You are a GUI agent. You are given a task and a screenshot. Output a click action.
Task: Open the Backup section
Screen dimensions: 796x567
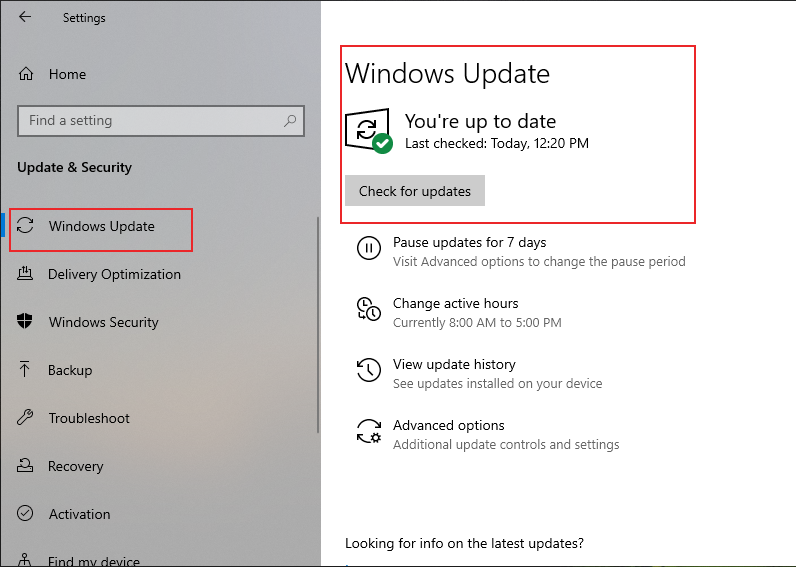pyautogui.click(x=70, y=370)
